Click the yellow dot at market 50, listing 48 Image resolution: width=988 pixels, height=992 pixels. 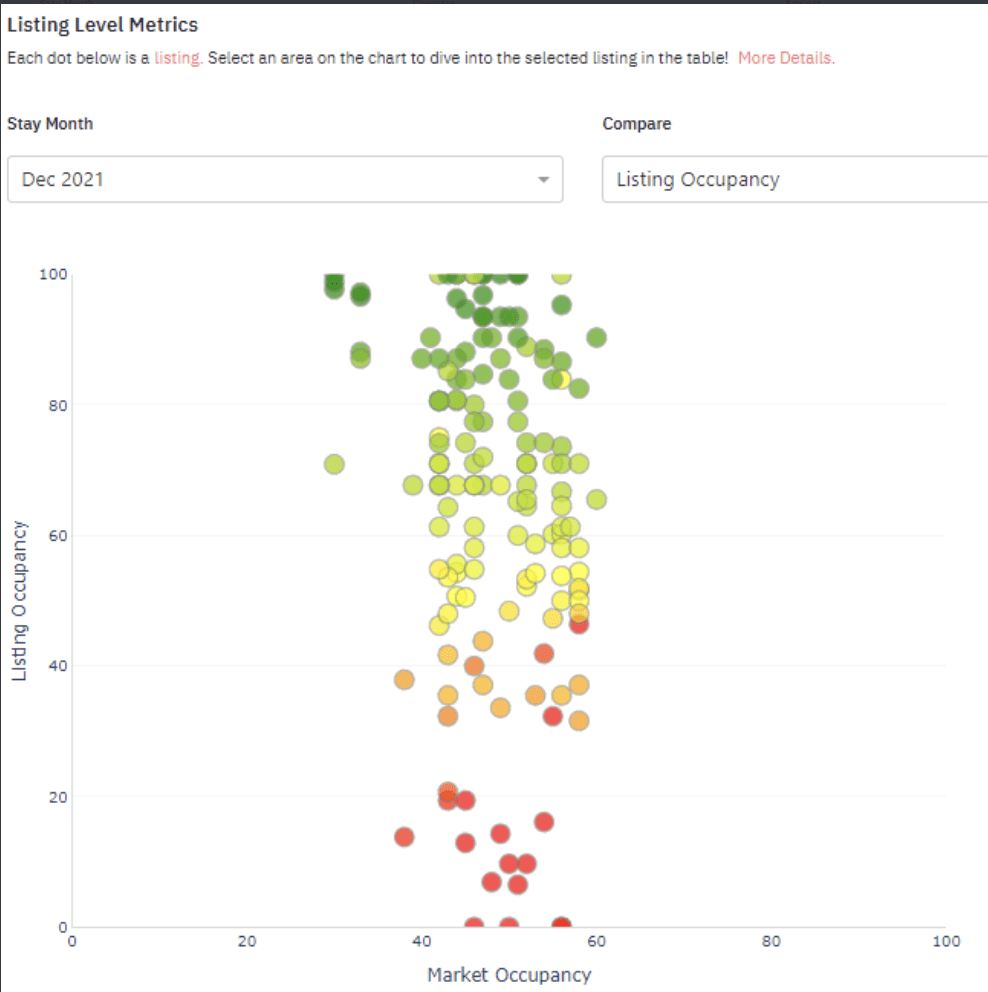tap(509, 611)
